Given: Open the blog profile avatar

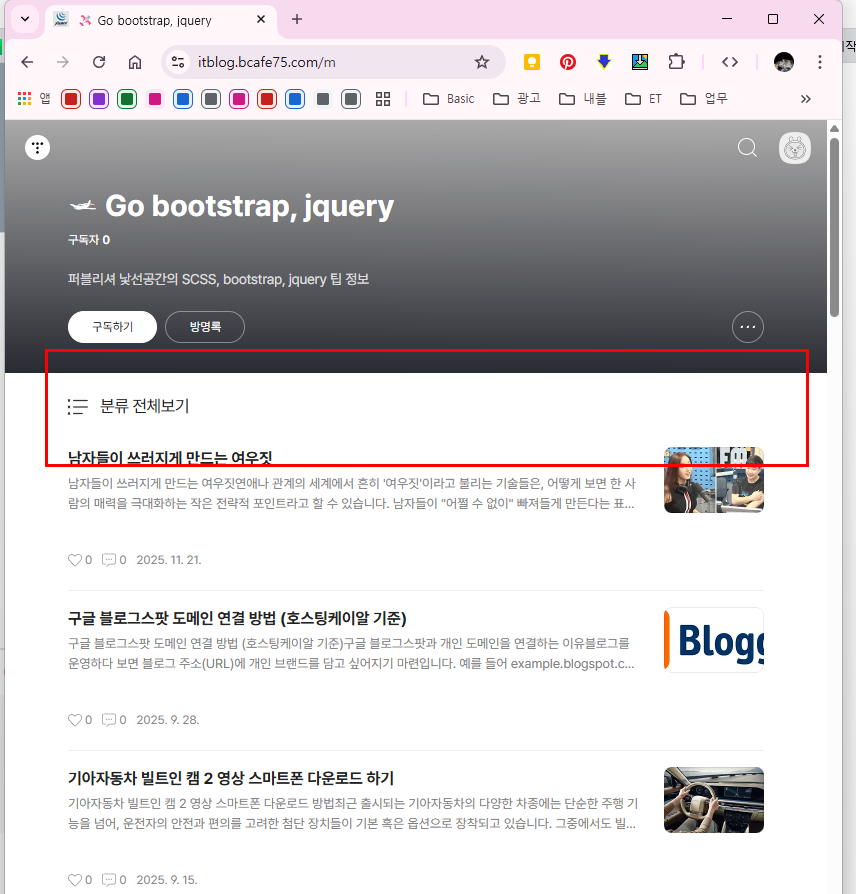Looking at the screenshot, I should (x=795, y=148).
